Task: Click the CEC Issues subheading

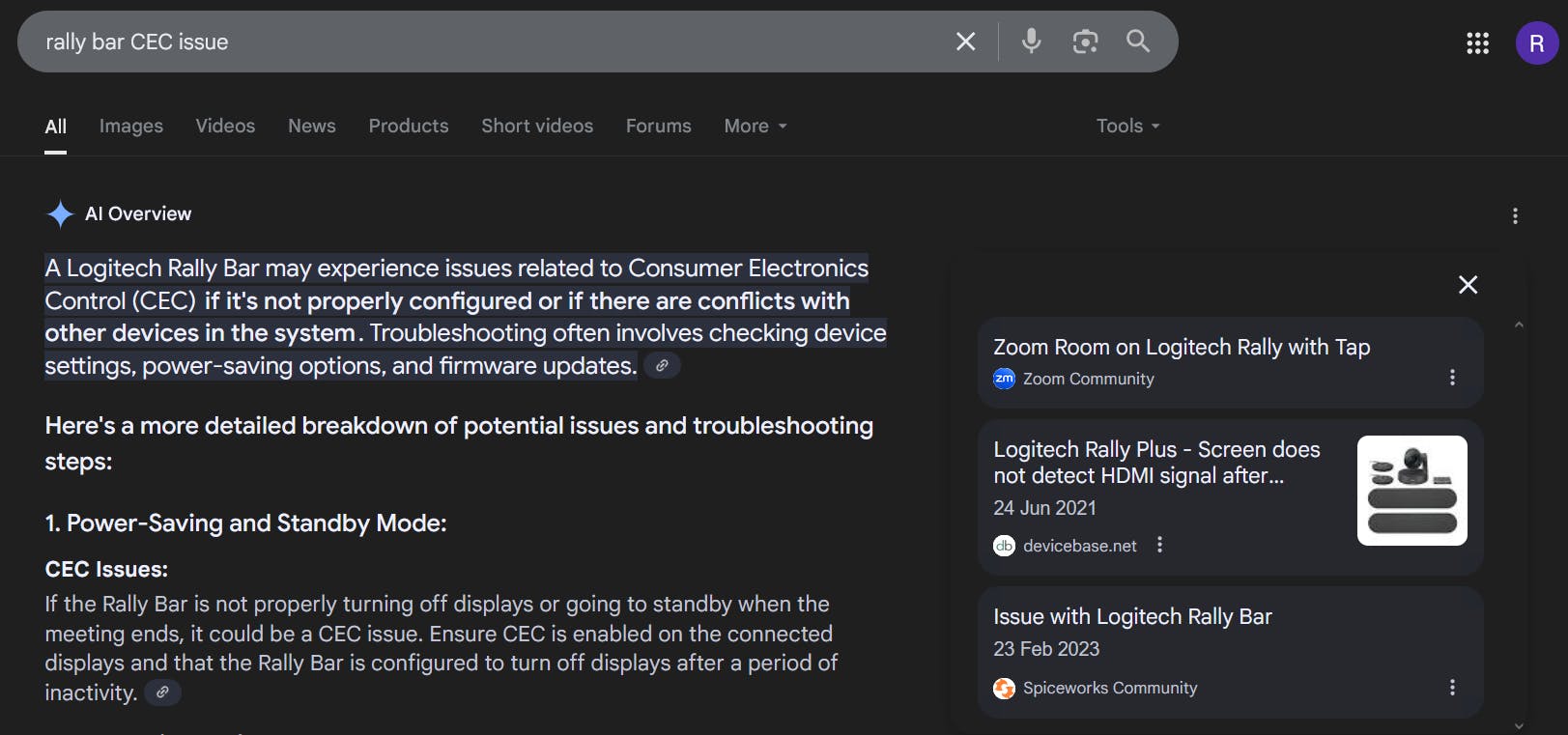Action: coord(106,570)
